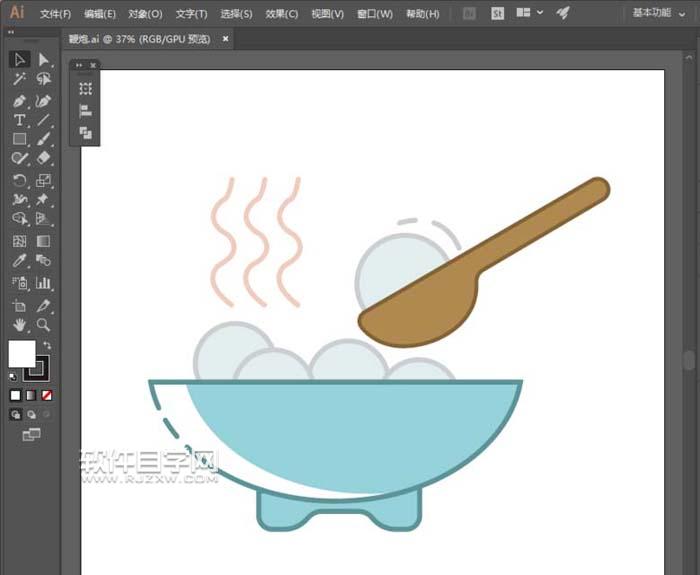Open the Transform panel icon in floating dock
The width and height of the screenshot is (700, 575).
coord(85,88)
